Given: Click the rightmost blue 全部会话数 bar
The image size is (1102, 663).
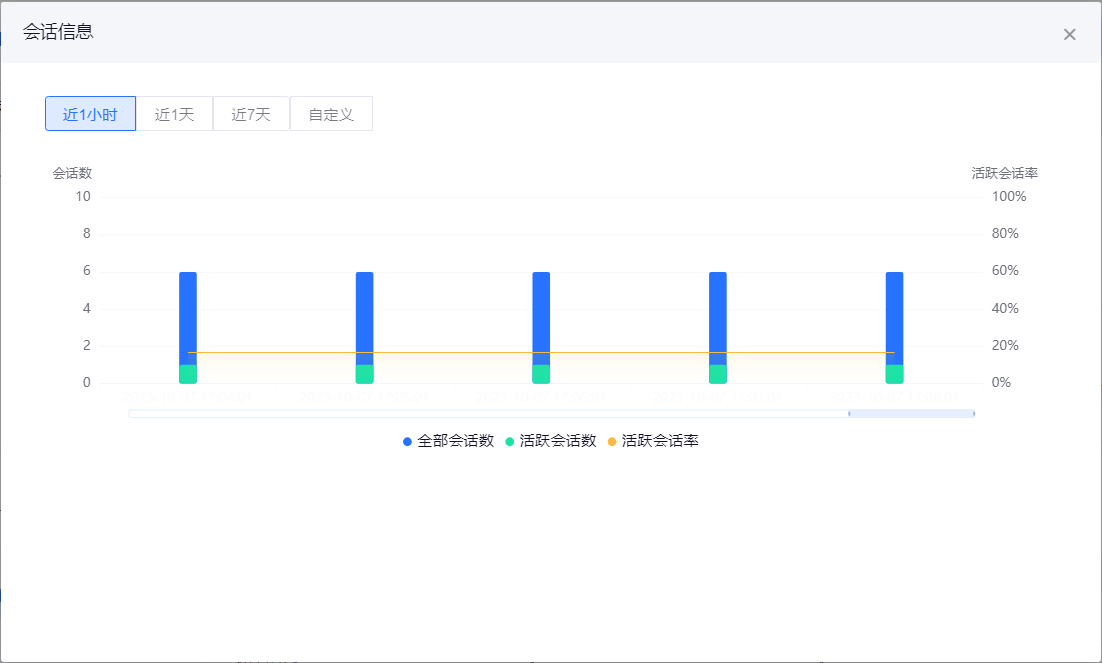Looking at the screenshot, I should (894, 310).
